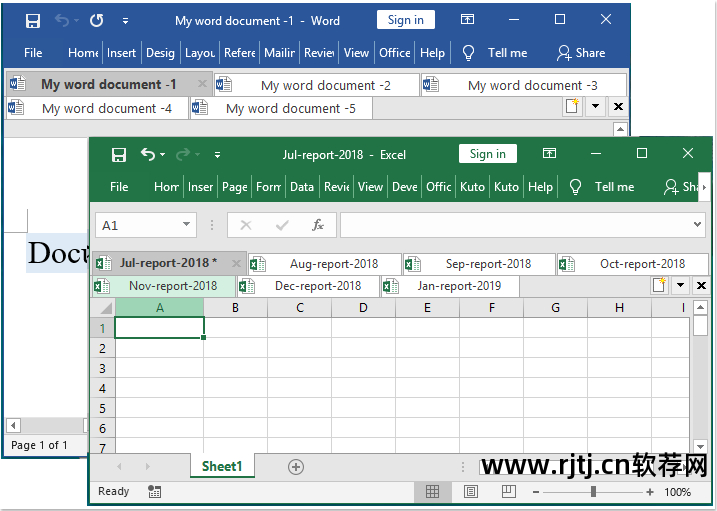Image resolution: width=717 pixels, height=511 pixels.
Task: Open Ribbon Display Options in Word window
Action: coord(467,19)
